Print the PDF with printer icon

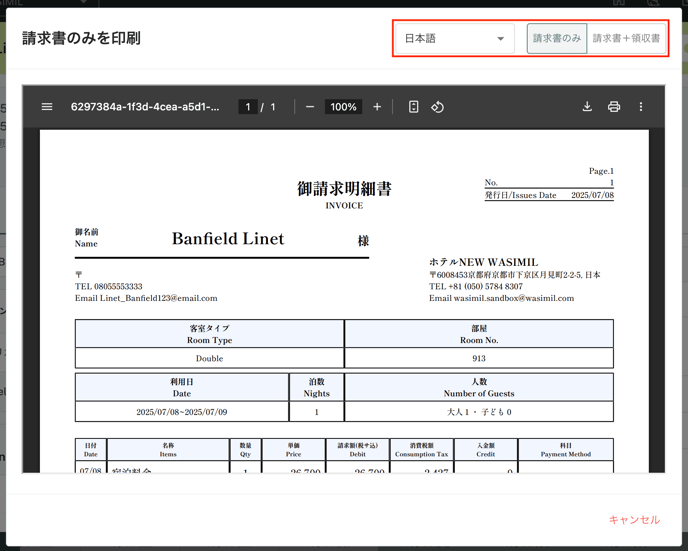(x=614, y=107)
